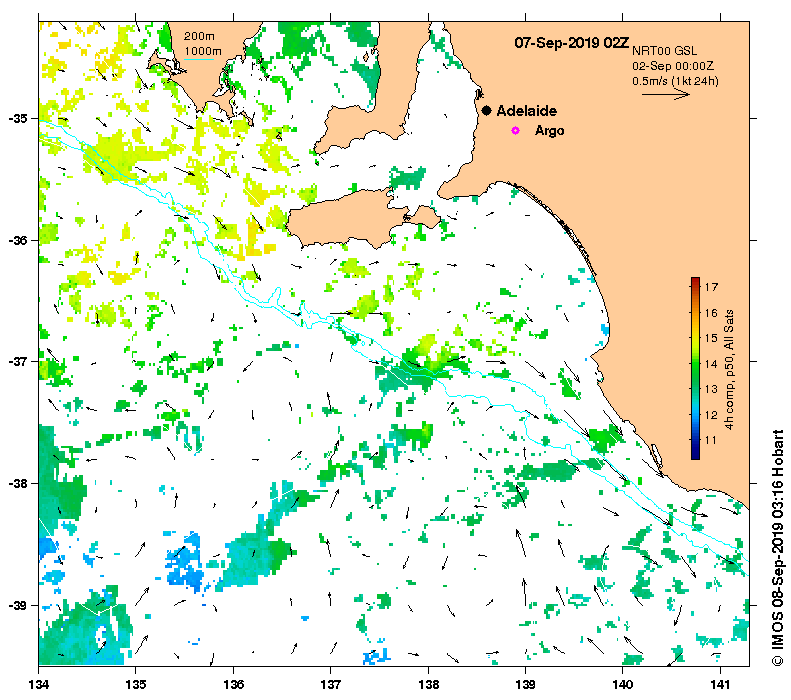This screenshot has height=700, width=791.
Task: Click the 13 value on color scale
Action: pos(711,389)
